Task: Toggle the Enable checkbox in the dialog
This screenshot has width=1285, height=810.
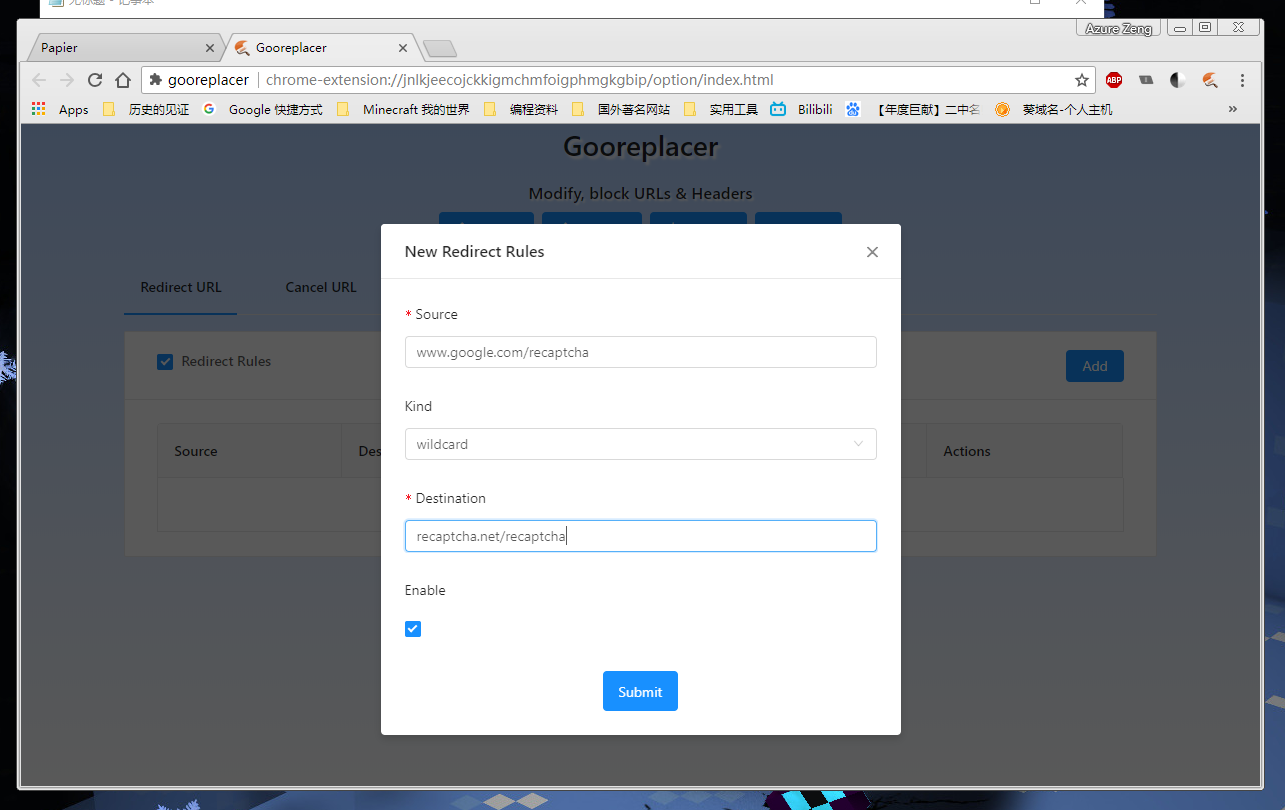Action: pyautogui.click(x=413, y=629)
